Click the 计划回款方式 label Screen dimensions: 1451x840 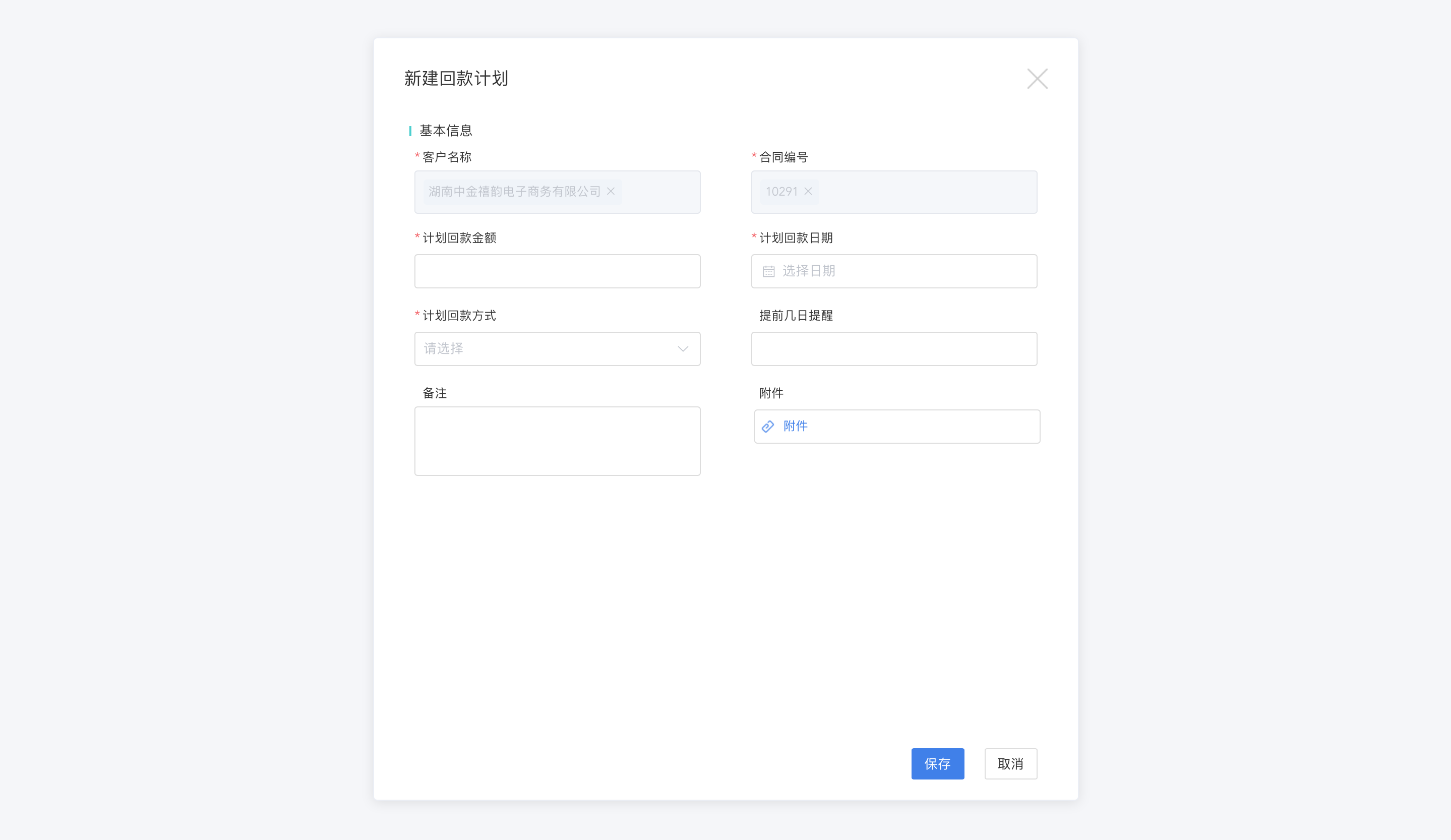coord(459,316)
